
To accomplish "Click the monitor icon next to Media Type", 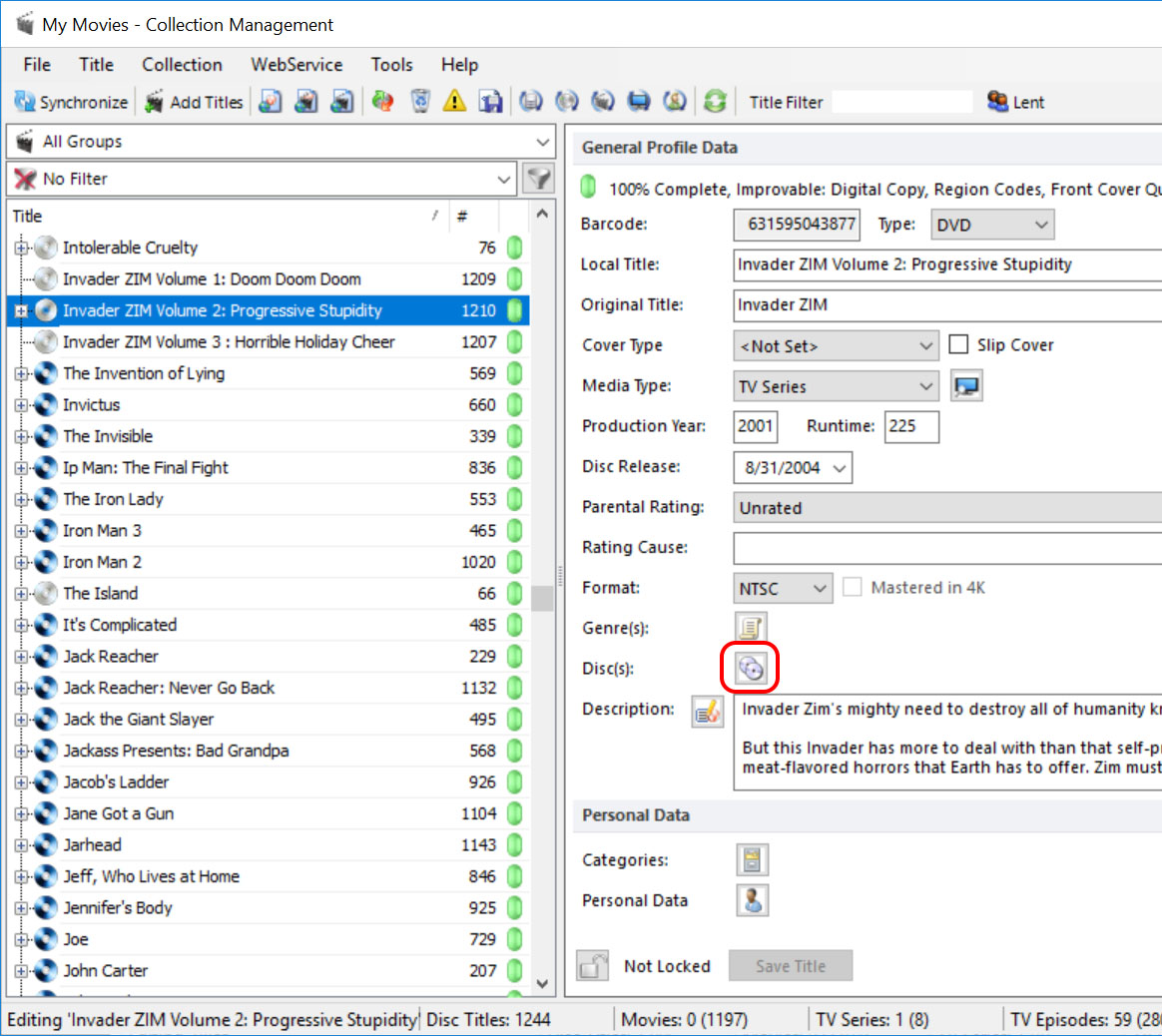I will point(966,386).
